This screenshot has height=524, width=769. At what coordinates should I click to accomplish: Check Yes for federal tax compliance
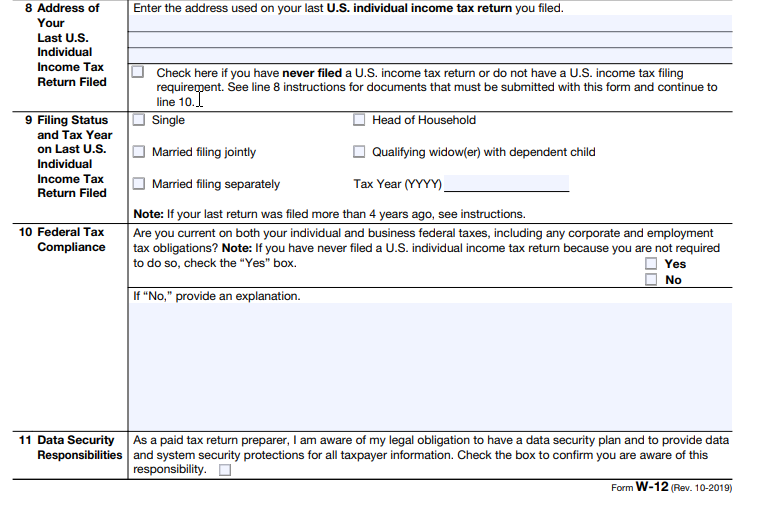[651, 263]
